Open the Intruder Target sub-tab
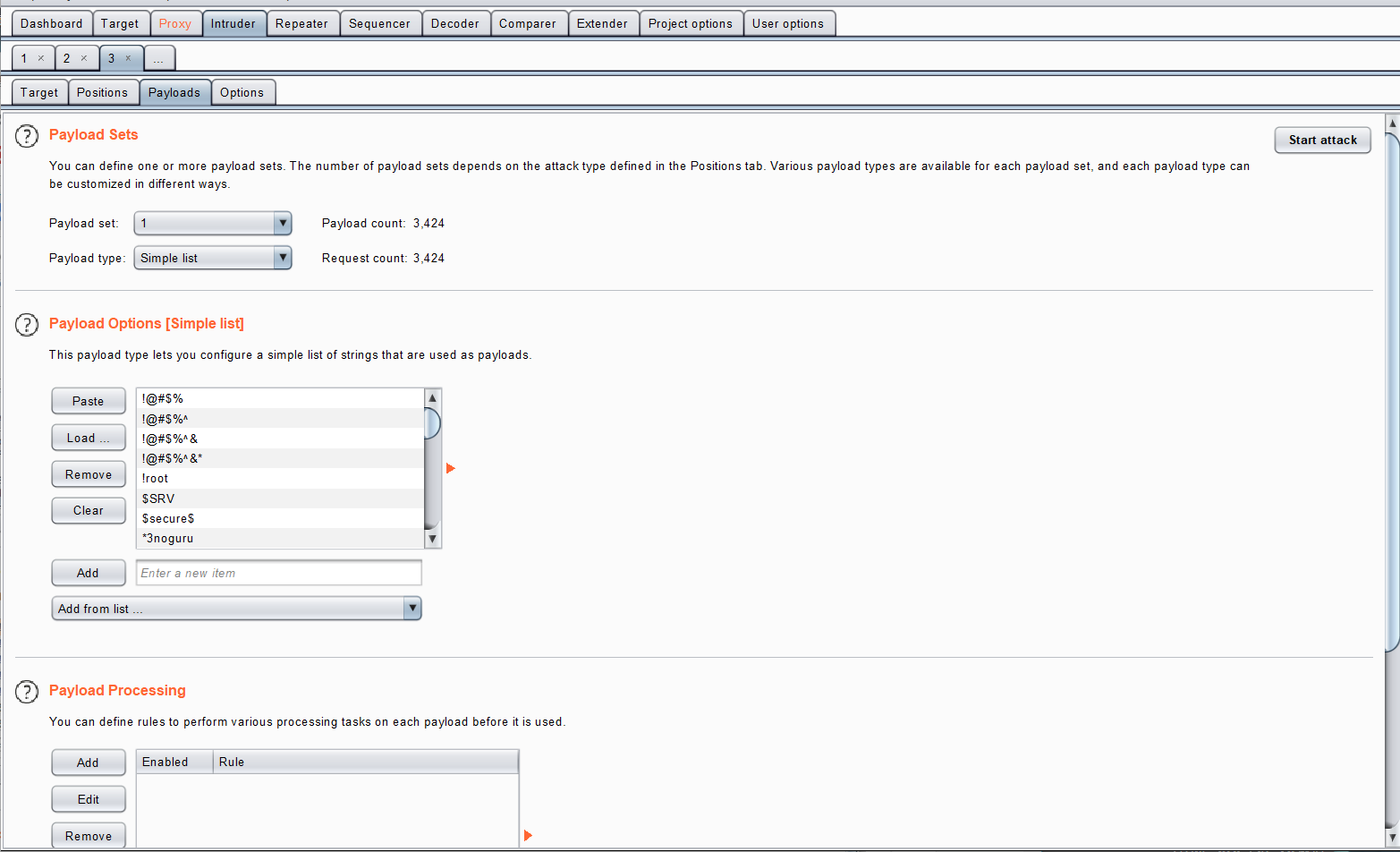 coord(39,92)
